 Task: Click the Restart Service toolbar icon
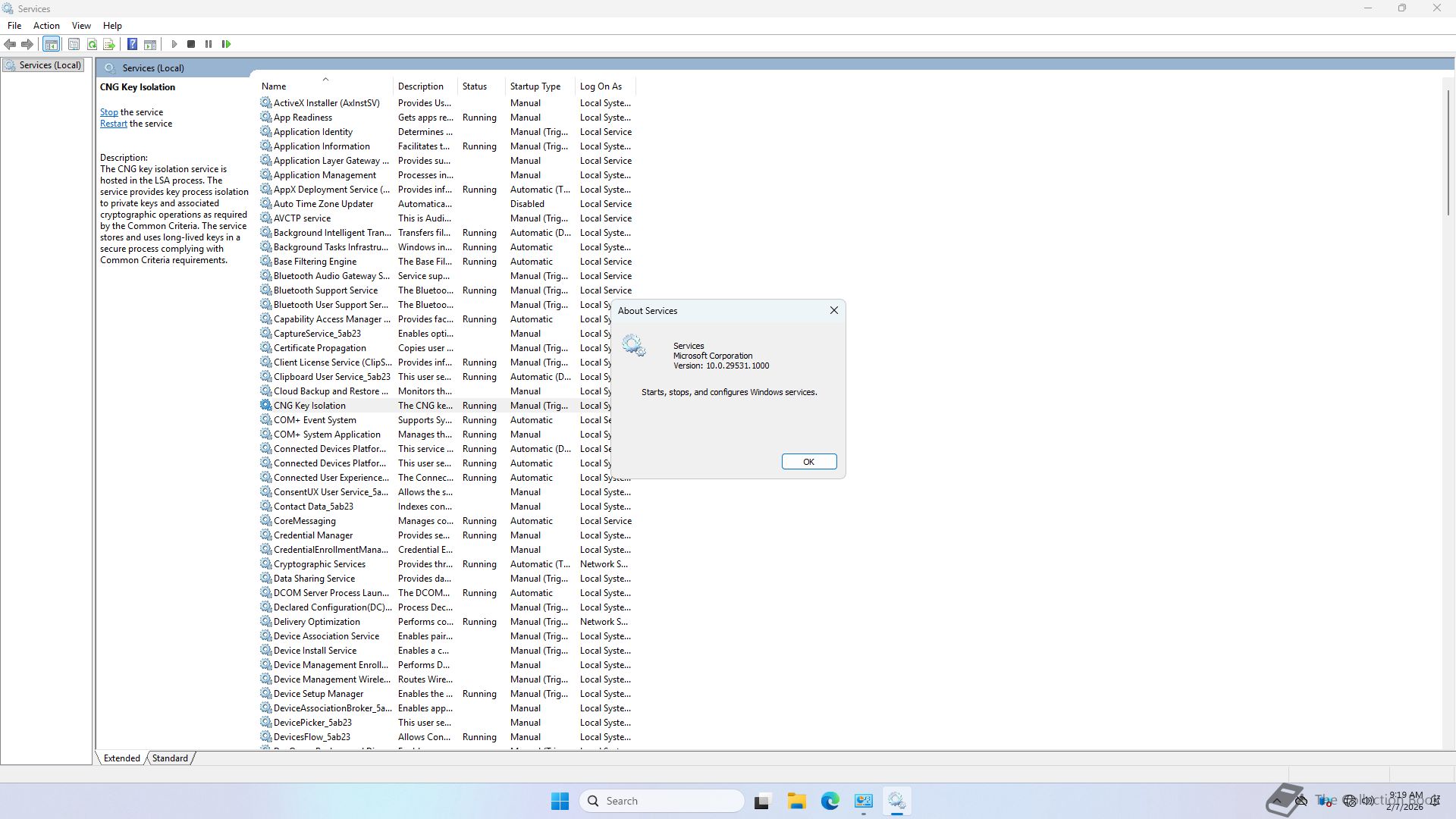point(226,44)
